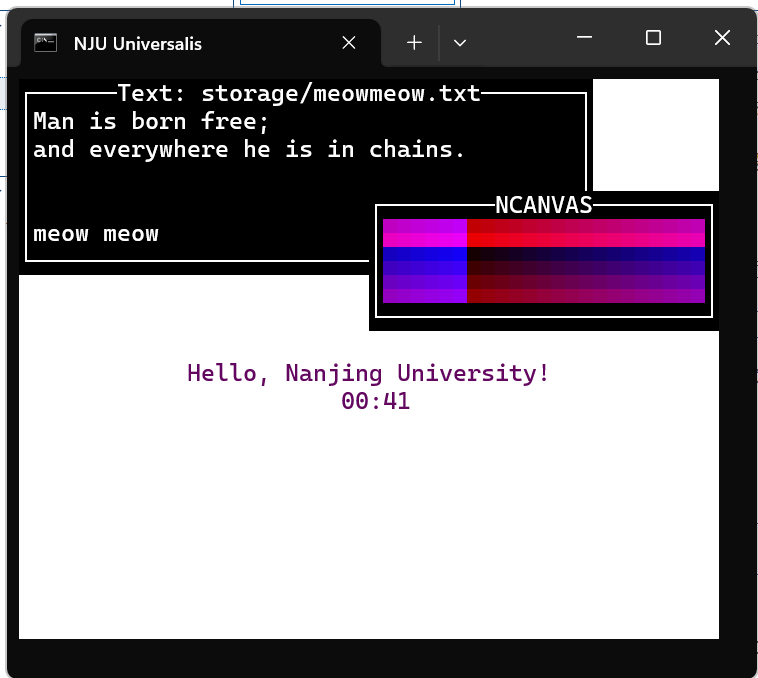This screenshot has width=758, height=678.
Task: Click the NCANVAS panel title
Action: [x=543, y=205]
